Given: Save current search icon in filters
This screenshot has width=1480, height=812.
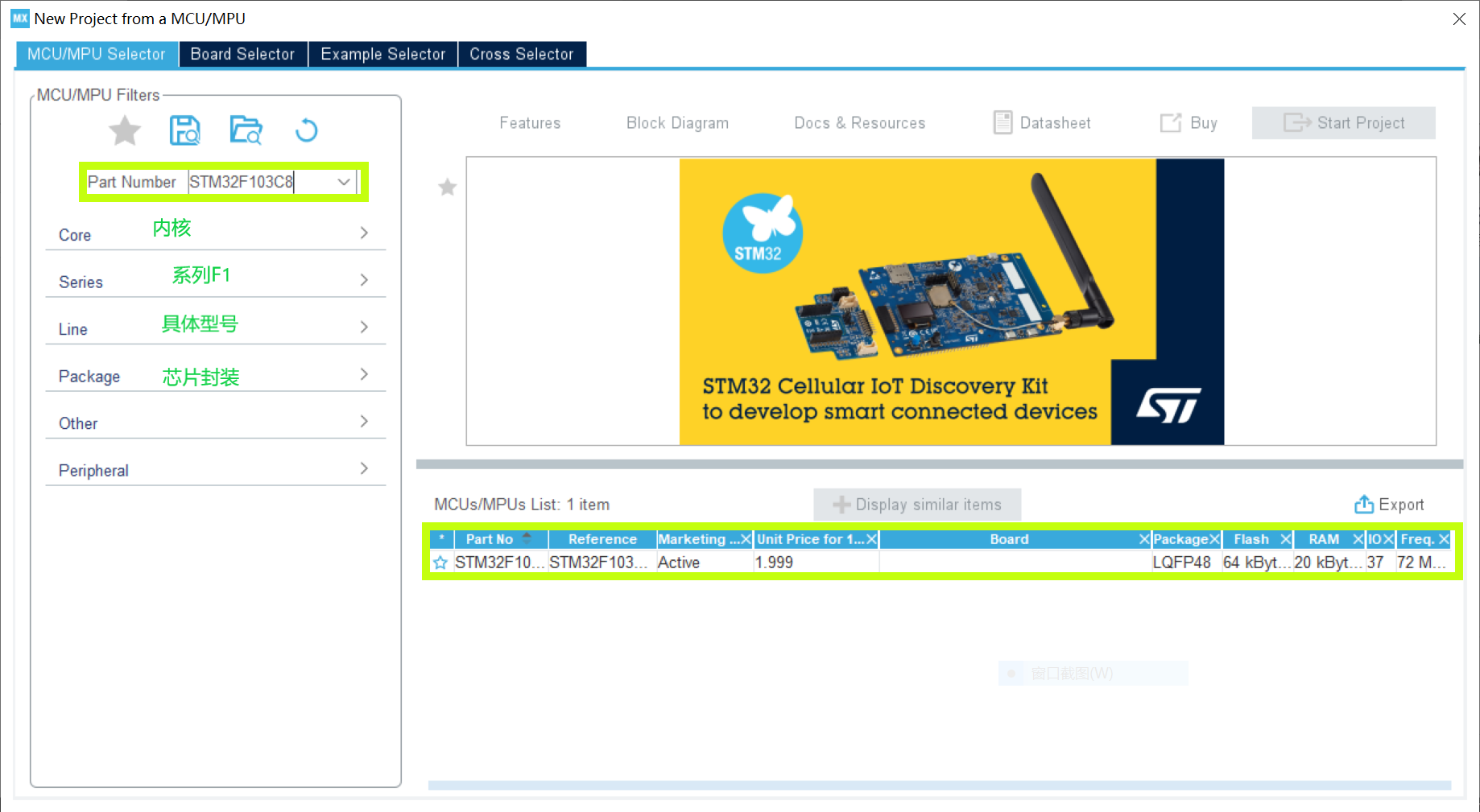Looking at the screenshot, I should coord(185,130).
